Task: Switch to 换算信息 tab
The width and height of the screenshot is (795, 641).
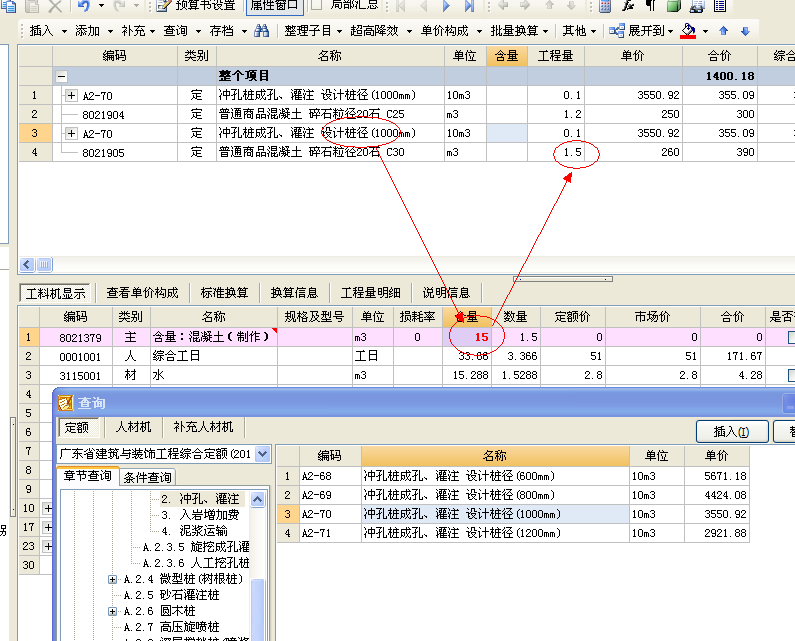Action: [x=294, y=293]
